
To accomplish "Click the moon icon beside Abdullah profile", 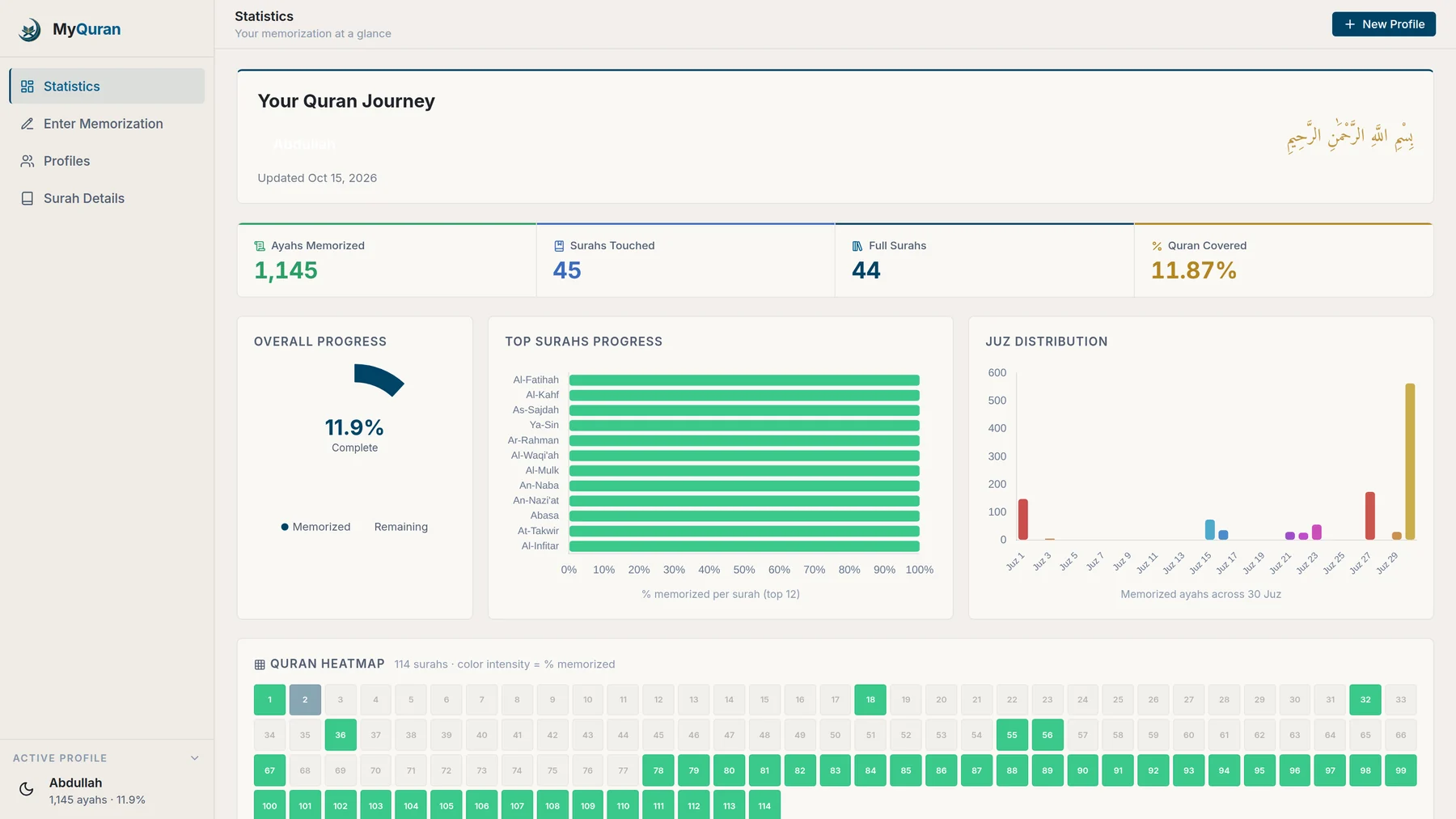I will [x=27, y=789].
